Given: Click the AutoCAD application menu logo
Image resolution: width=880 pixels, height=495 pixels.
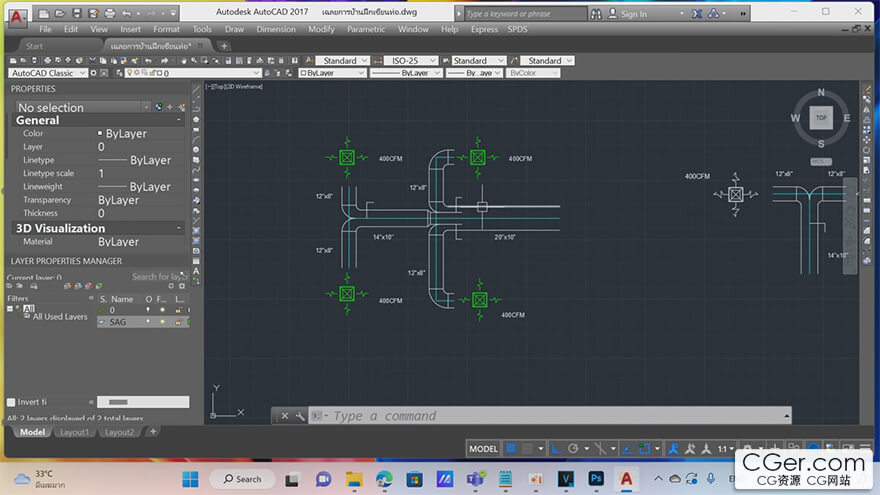Looking at the screenshot, I should 17,16.
